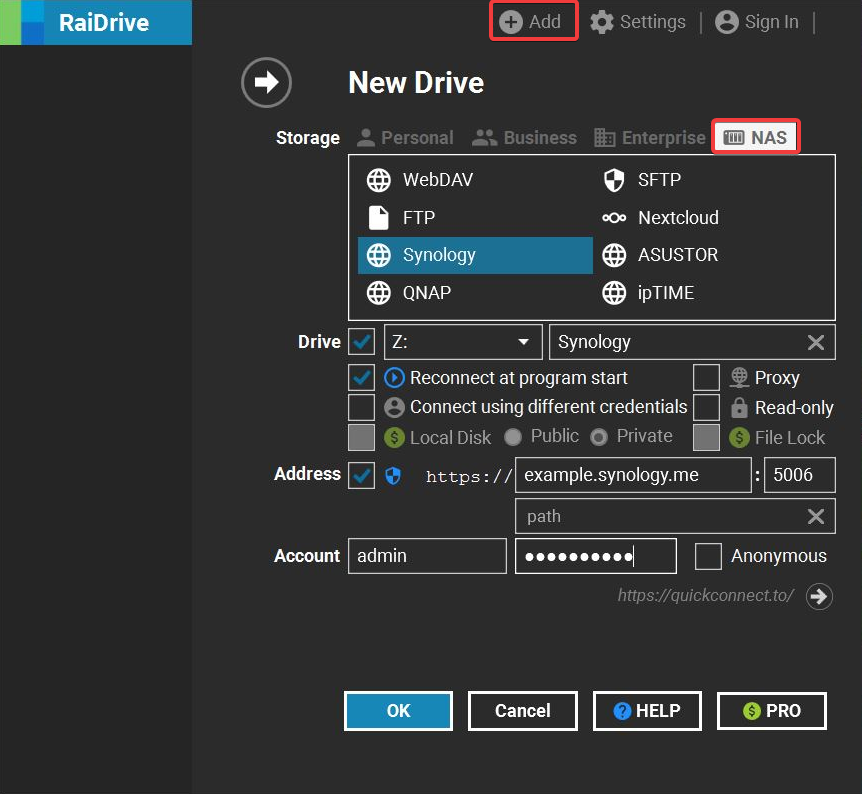Switch to the Personal storage tab
Image resolution: width=862 pixels, height=794 pixels.
pos(405,137)
